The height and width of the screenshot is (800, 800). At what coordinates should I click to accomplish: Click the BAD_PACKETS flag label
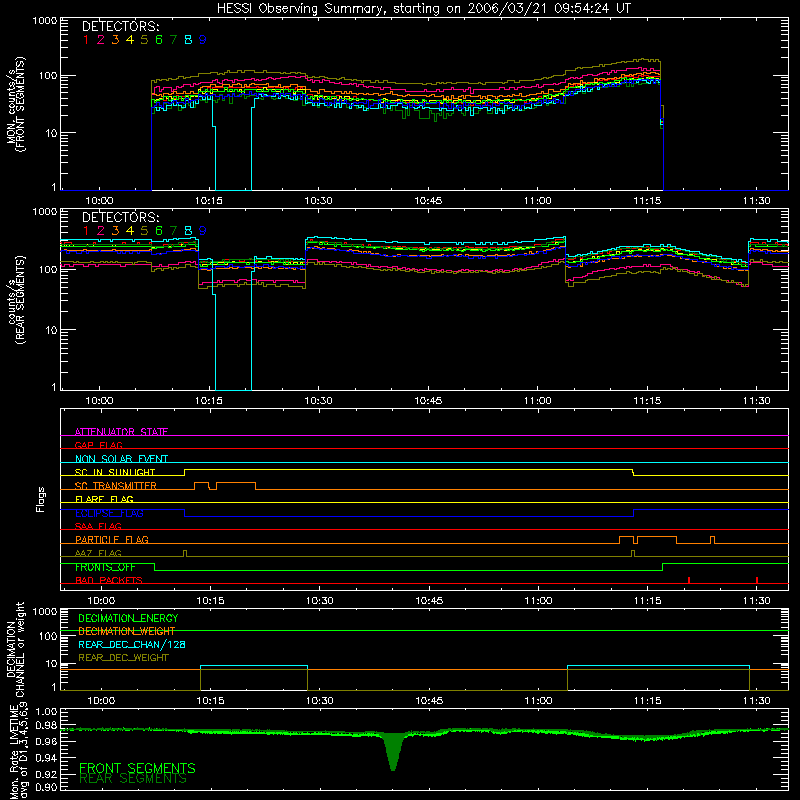pos(109,580)
